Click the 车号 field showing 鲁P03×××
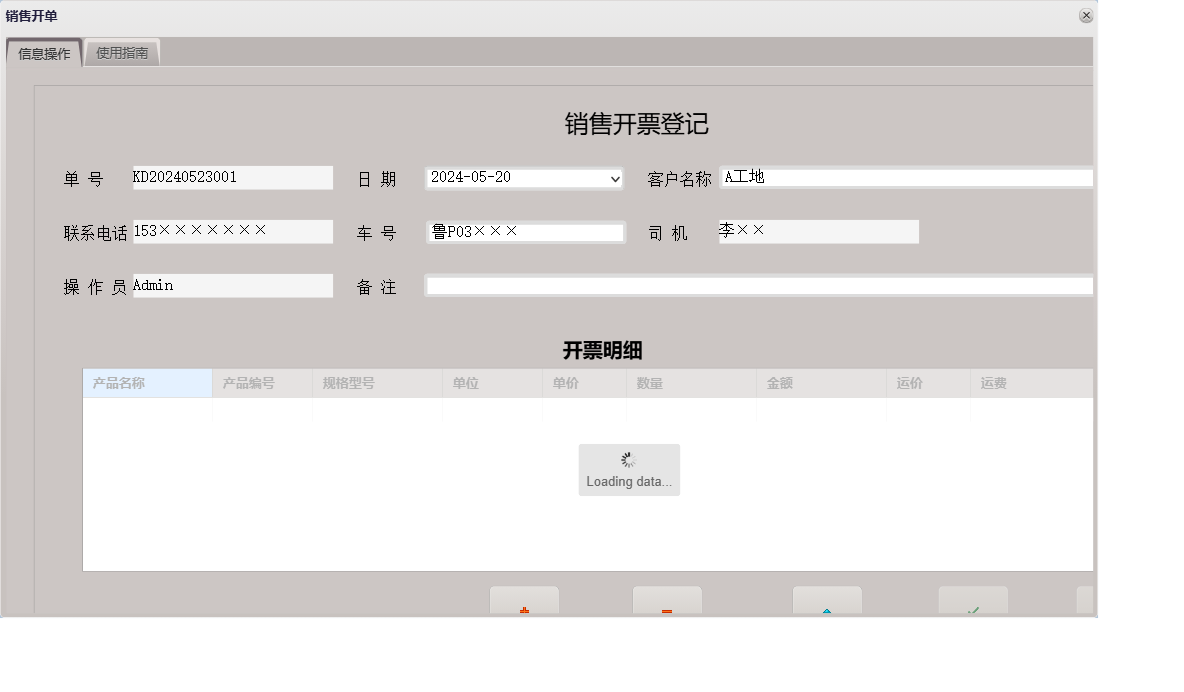This screenshot has height=692, width=1184. [525, 231]
